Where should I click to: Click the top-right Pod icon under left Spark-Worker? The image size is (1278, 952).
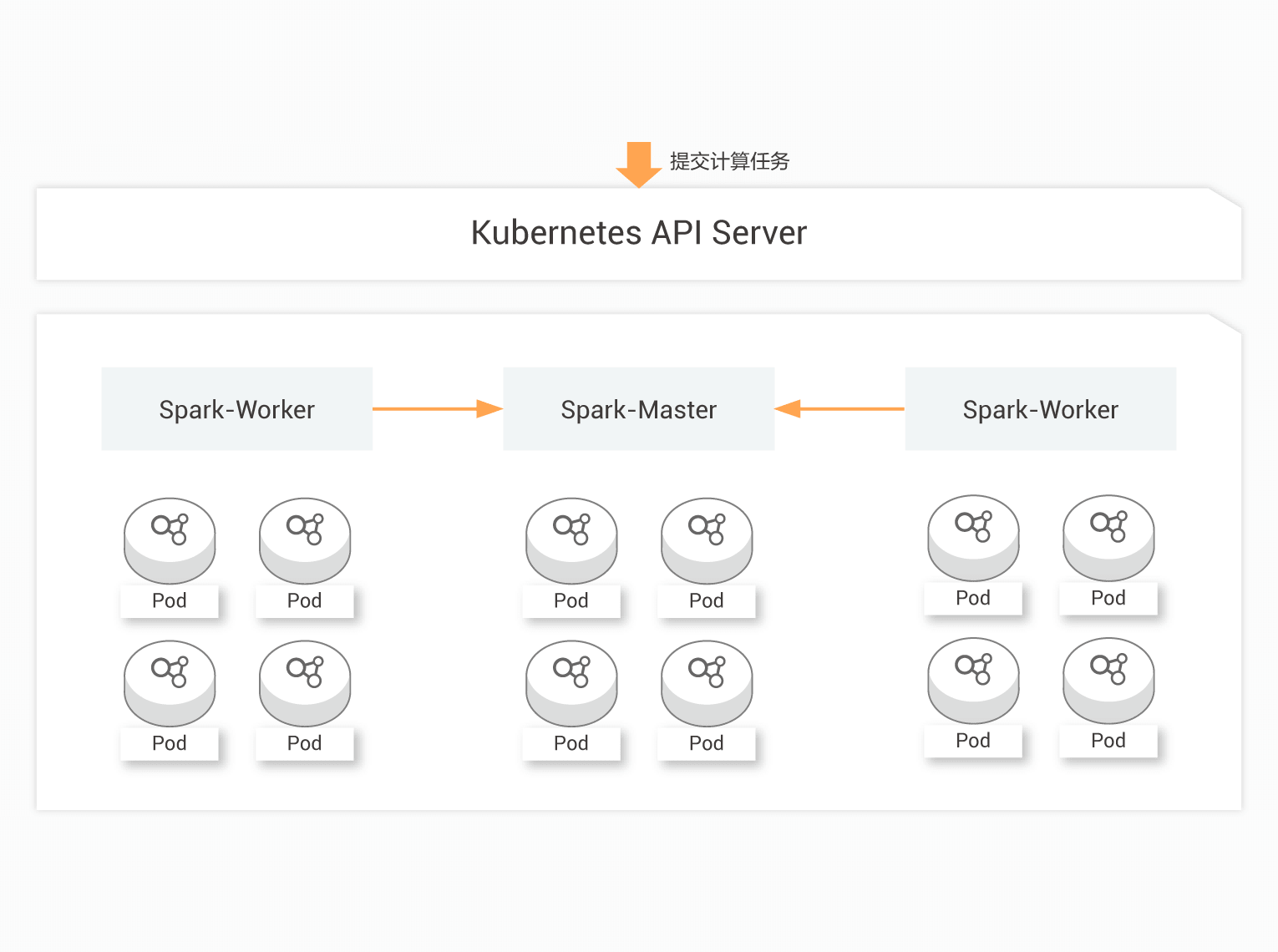pyautogui.click(x=305, y=539)
